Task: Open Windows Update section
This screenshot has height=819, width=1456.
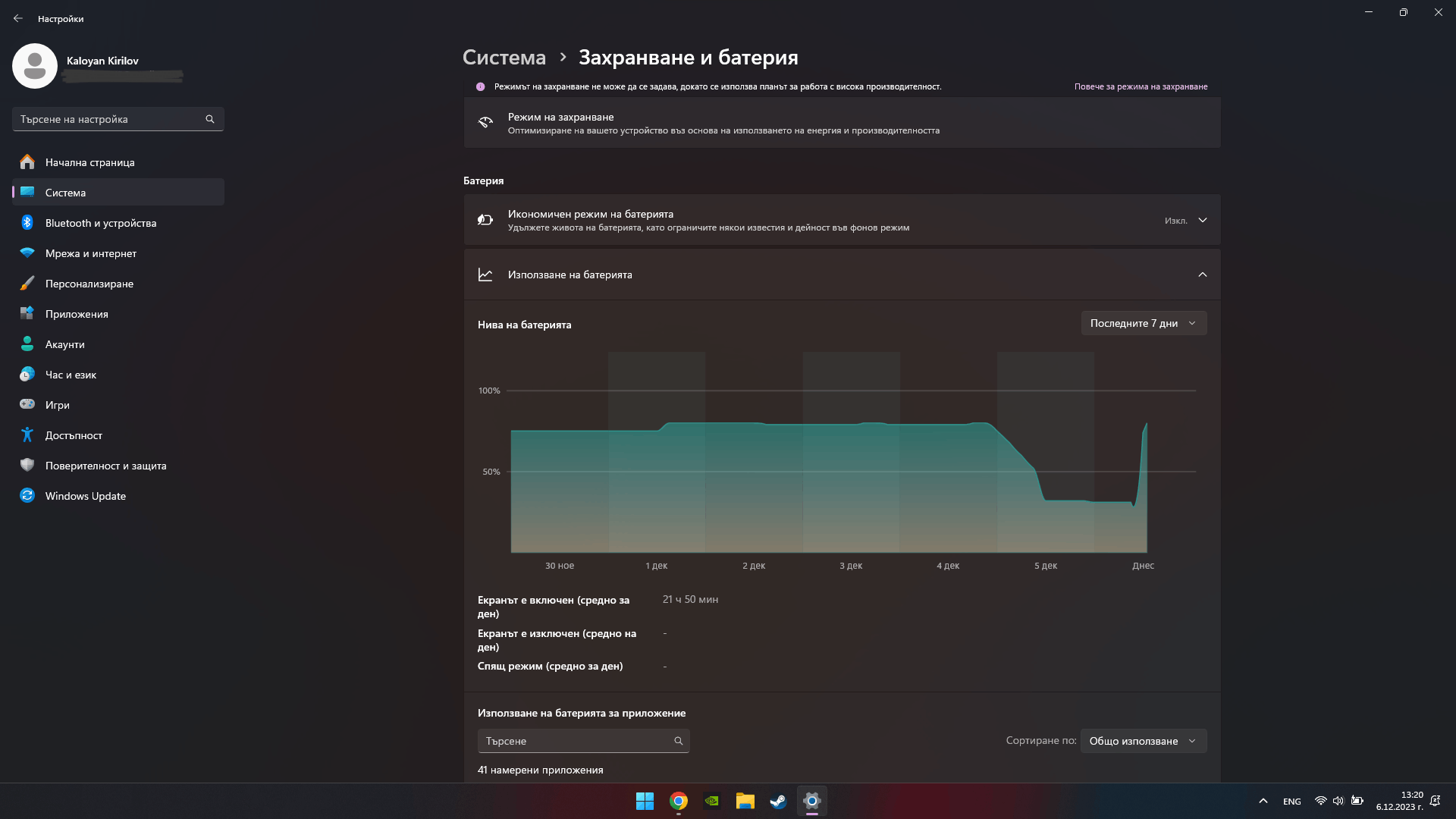Action: coord(85,496)
